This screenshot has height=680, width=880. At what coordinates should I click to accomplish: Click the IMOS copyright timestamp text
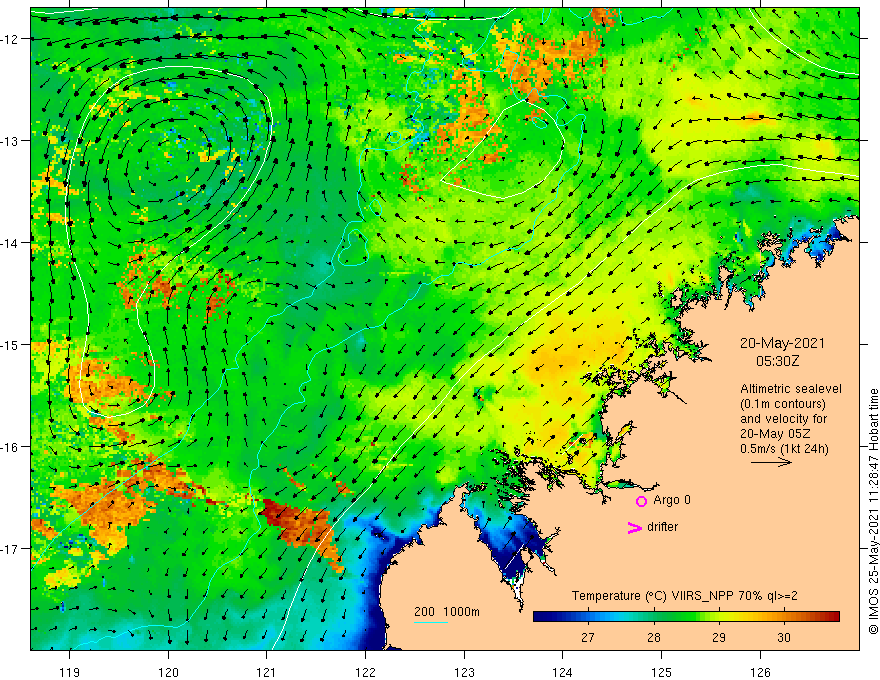coord(873,511)
